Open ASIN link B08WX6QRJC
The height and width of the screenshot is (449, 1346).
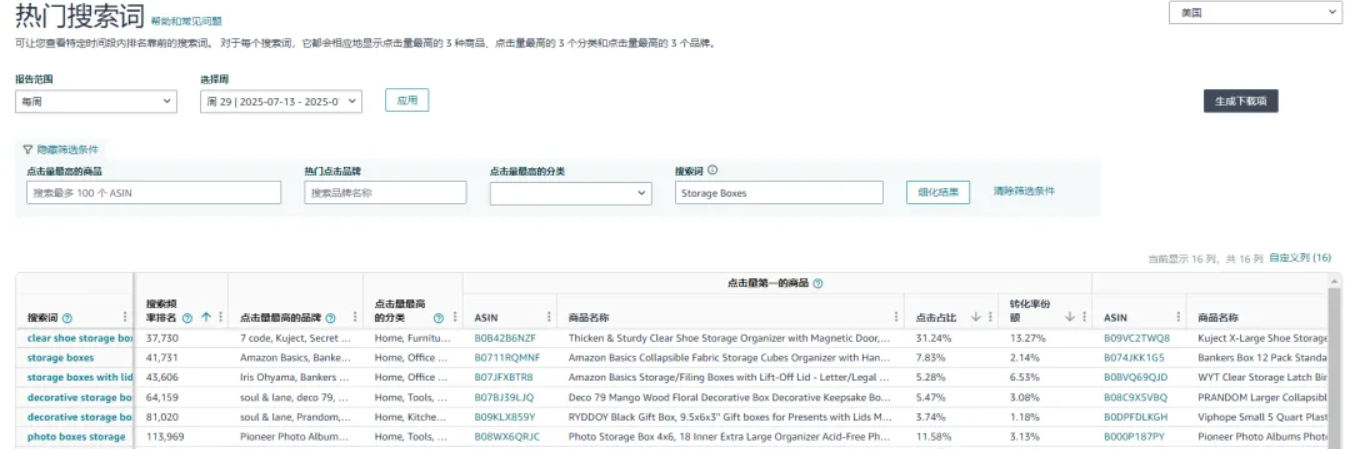pos(507,436)
